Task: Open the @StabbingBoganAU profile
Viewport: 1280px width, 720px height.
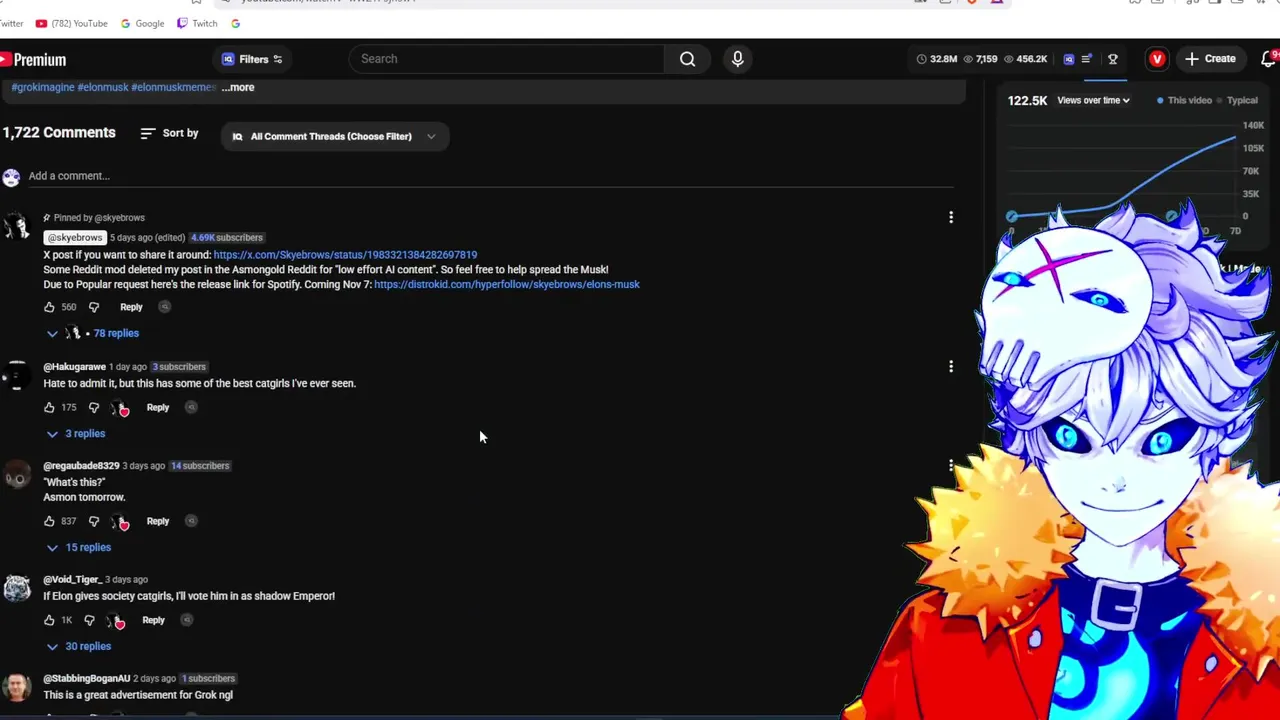Action: tap(87, 679)
